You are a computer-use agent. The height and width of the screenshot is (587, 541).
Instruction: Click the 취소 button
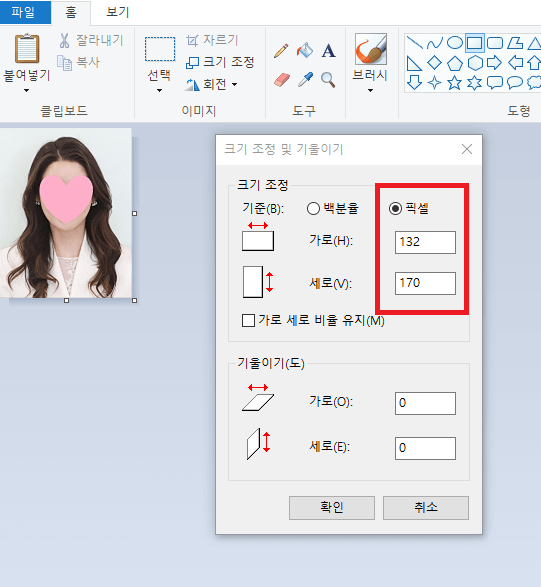[x=426, y=508]
